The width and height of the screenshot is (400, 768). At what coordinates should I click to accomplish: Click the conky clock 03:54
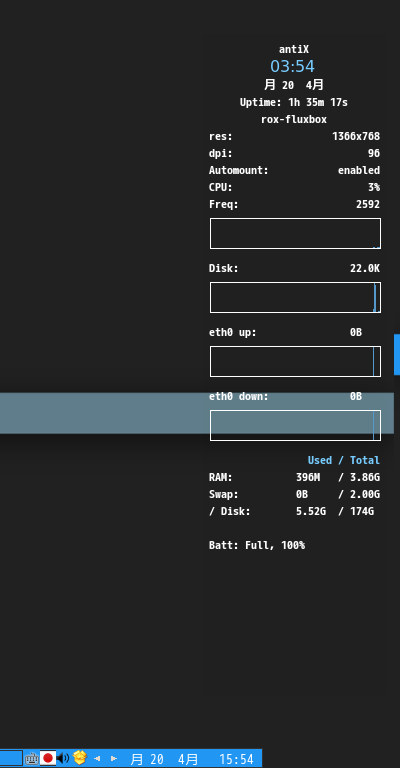(292, 66)
